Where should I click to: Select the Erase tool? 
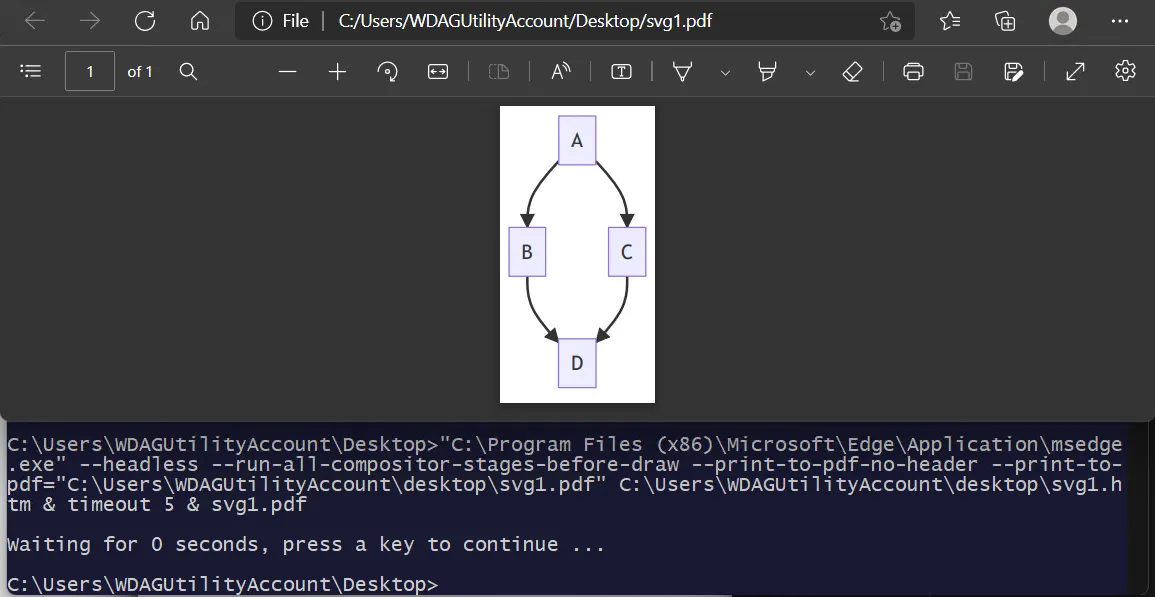852,71
